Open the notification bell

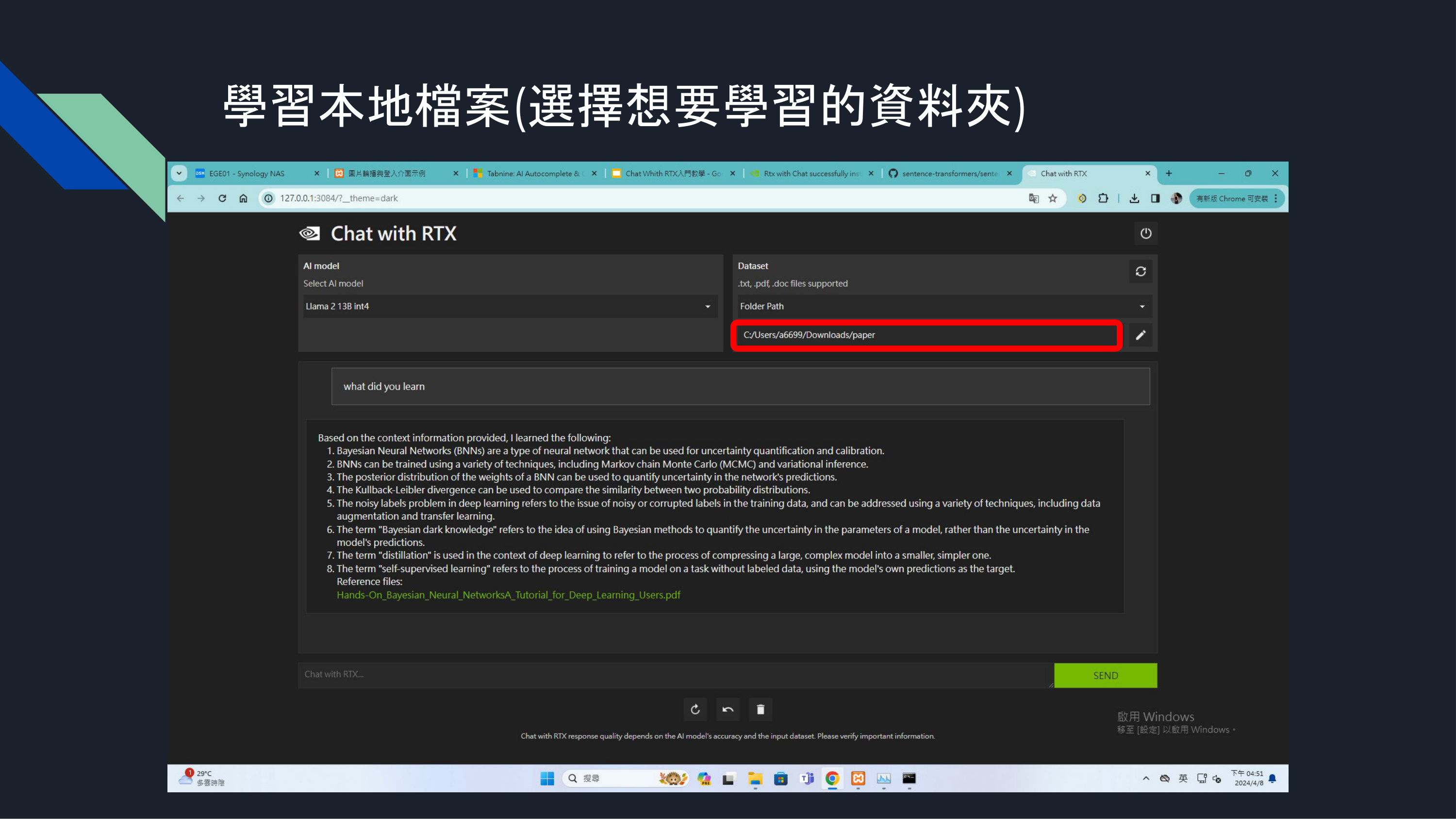(1273, 779)
